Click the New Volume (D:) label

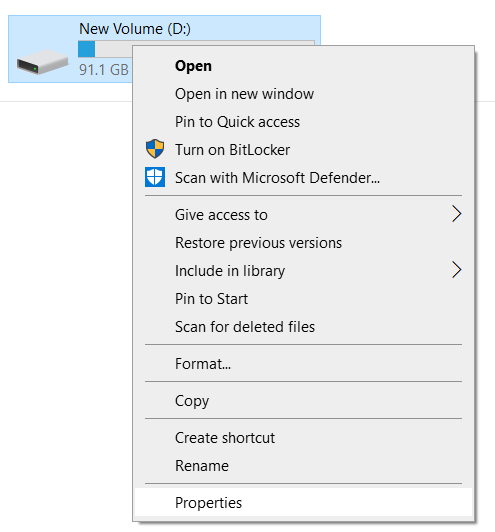coord(135,29)
